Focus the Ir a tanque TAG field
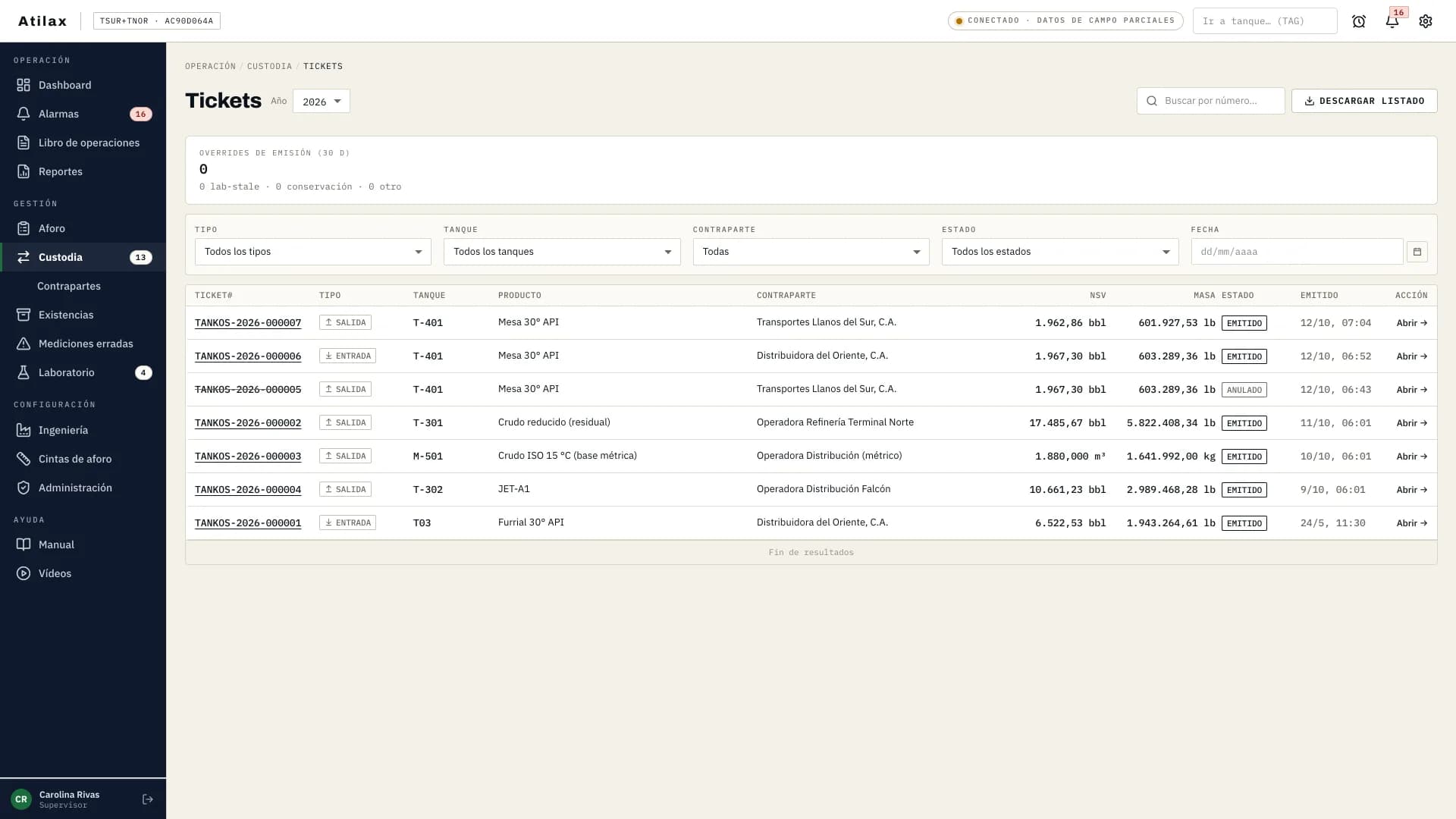The height and width of the screenshot is (819, 1456). click(x=1265, y=21)
